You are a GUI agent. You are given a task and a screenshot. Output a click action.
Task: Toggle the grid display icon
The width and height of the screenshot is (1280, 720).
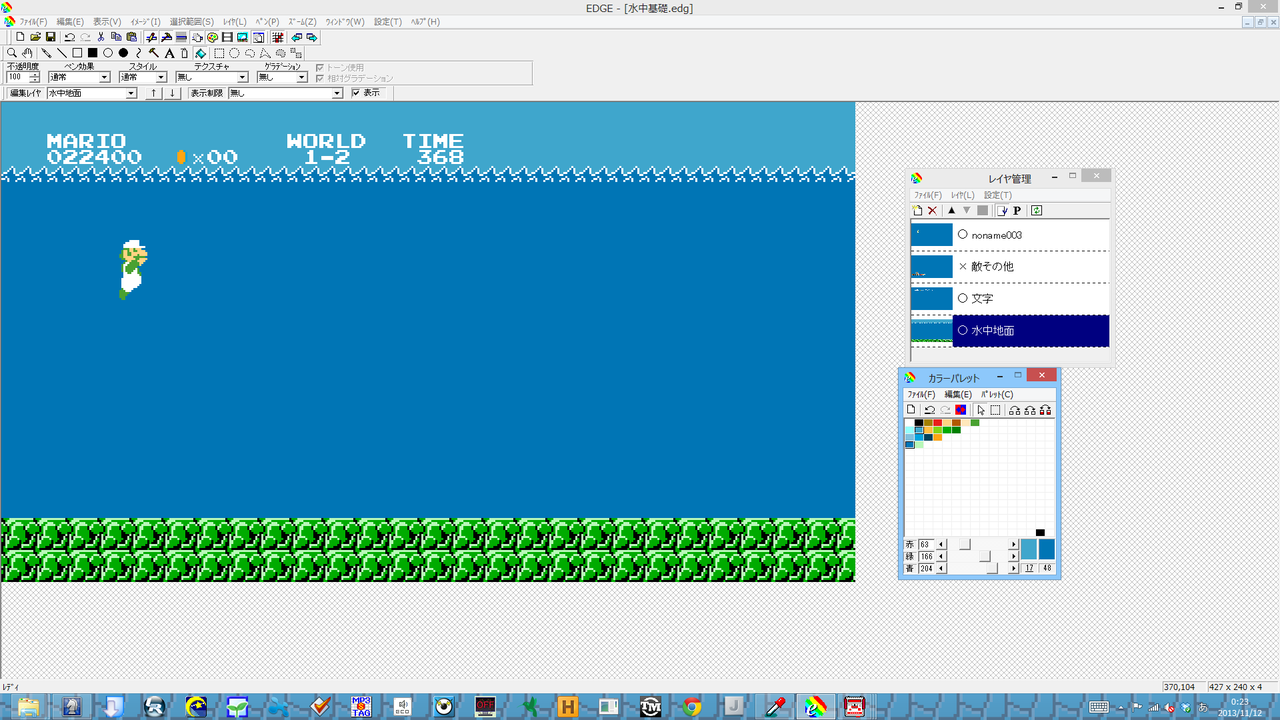(277, 37)
